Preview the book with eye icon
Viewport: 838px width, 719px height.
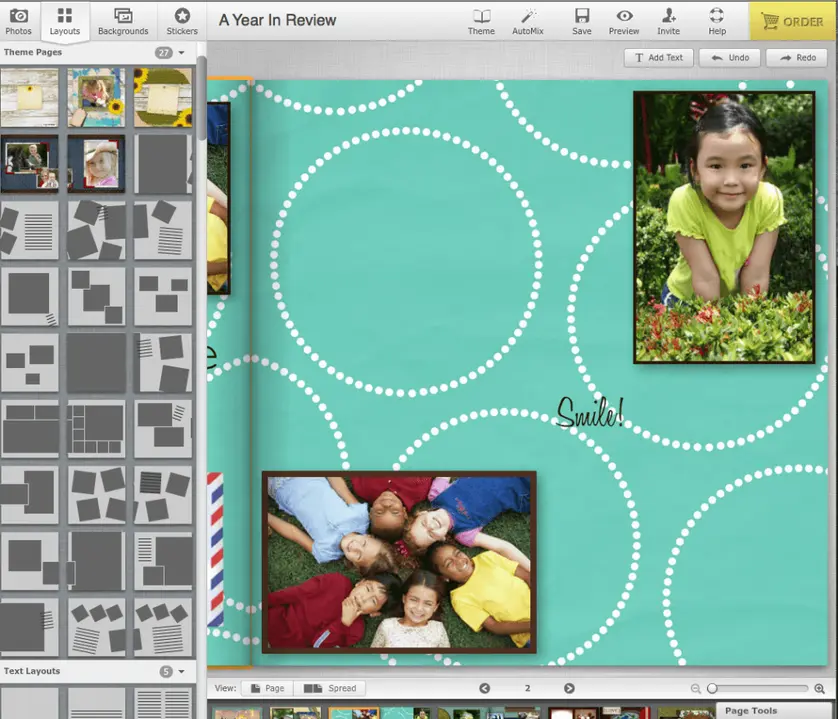pos(624,21)
